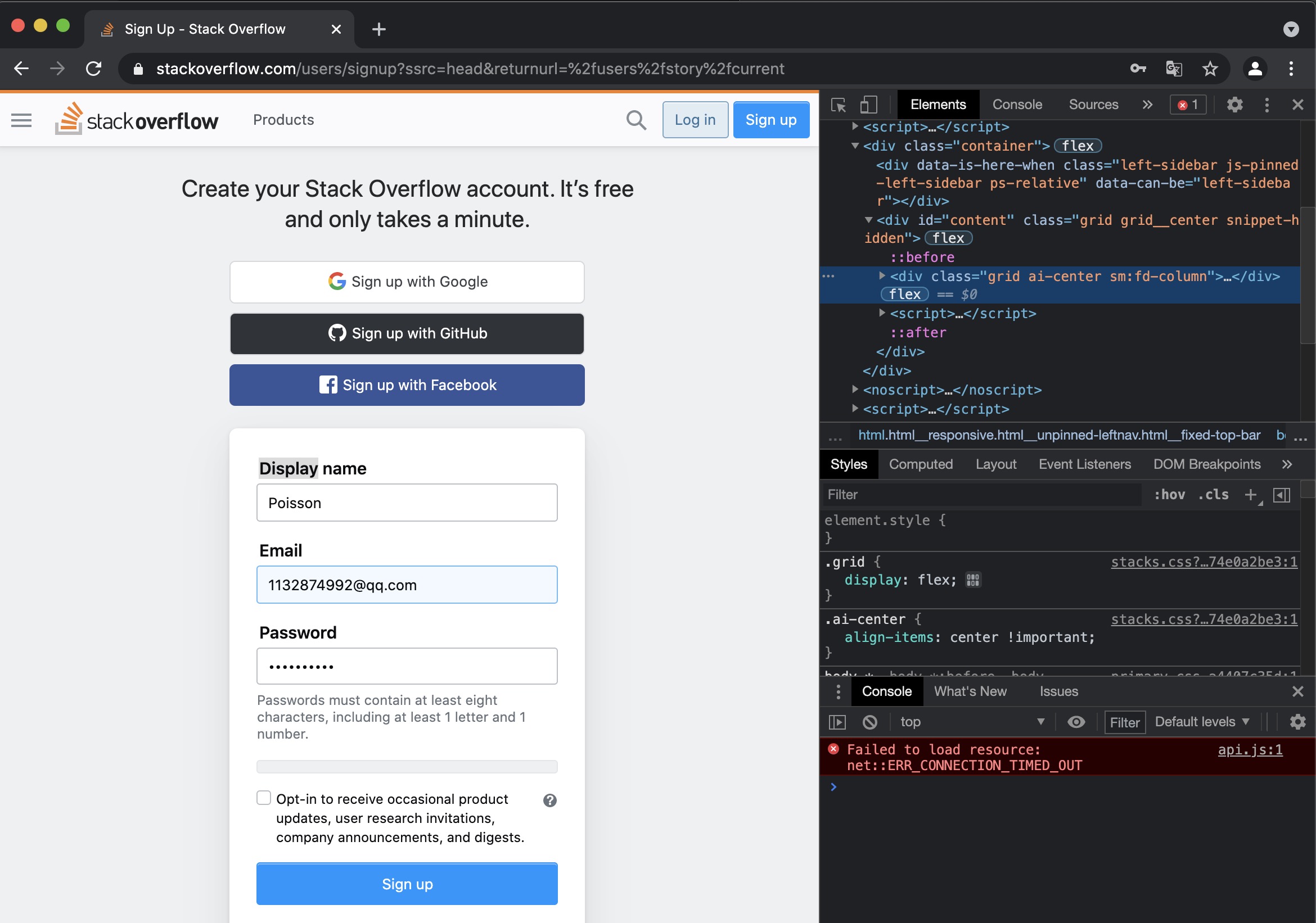Open DevTools settings gear icon
The image size is (1316, 923).
coord(1234,105)
